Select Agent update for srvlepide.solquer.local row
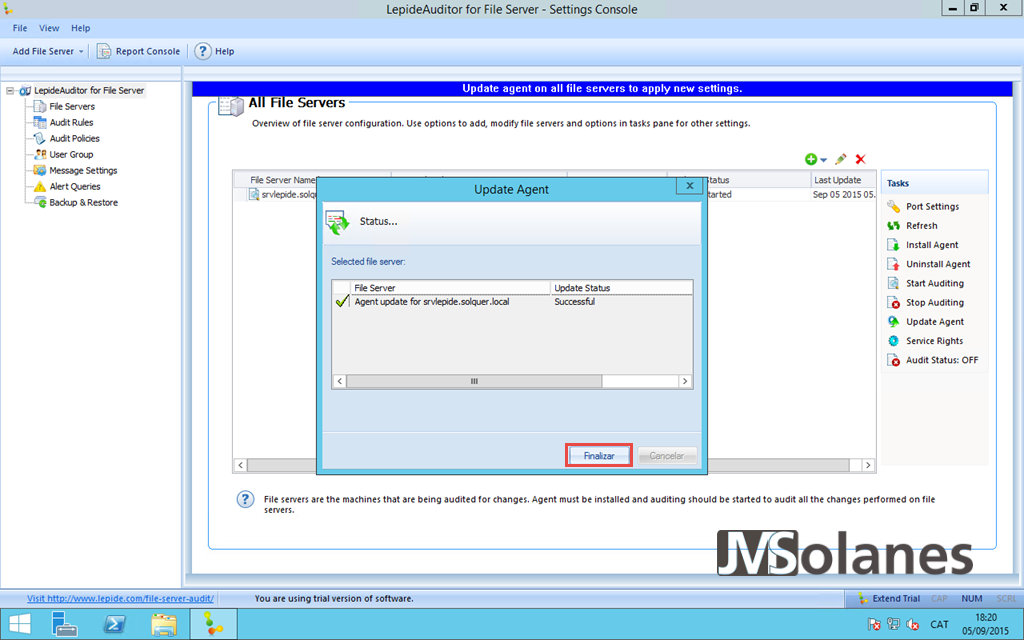The width and height of the screenshot is (1024, 640). [512, 302]
